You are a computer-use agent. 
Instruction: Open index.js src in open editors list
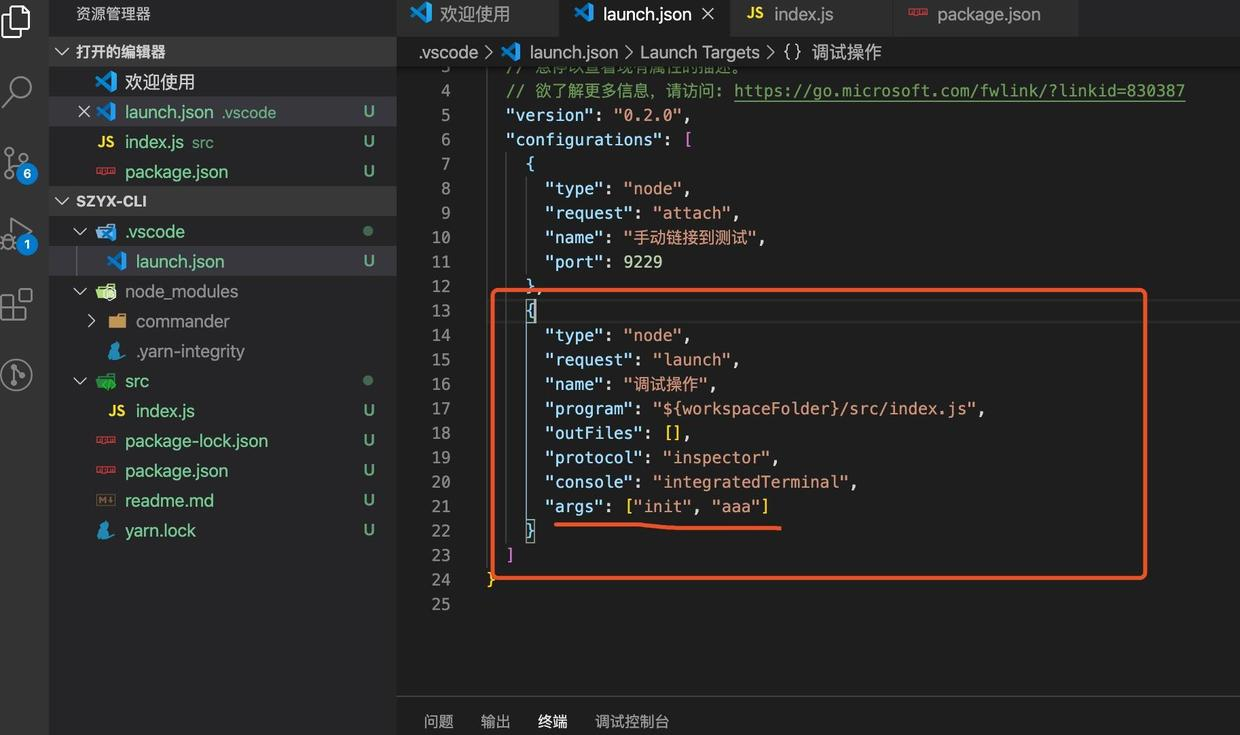tap(222, 142)
